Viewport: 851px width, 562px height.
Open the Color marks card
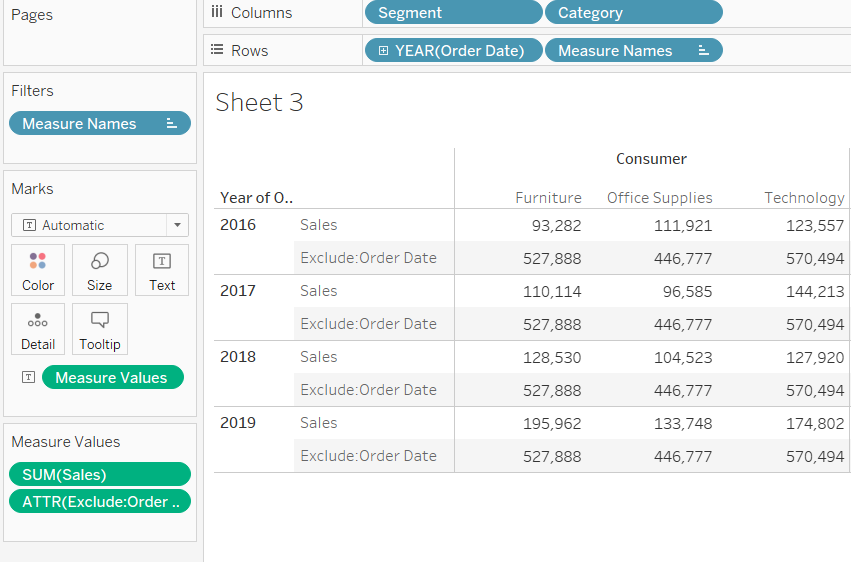point(38,270)
